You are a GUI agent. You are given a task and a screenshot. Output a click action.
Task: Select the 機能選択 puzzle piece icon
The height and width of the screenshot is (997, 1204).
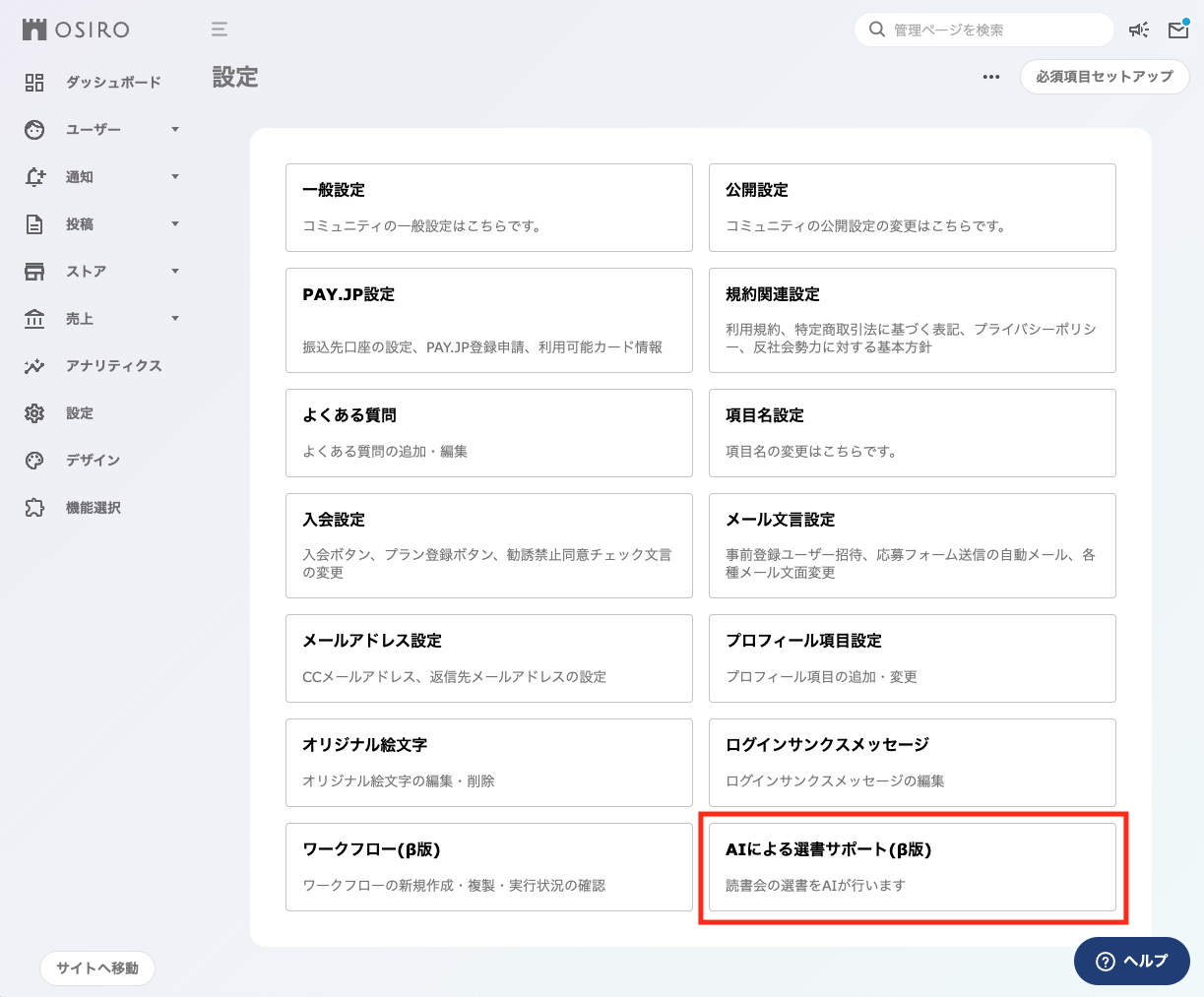[34, 508]
